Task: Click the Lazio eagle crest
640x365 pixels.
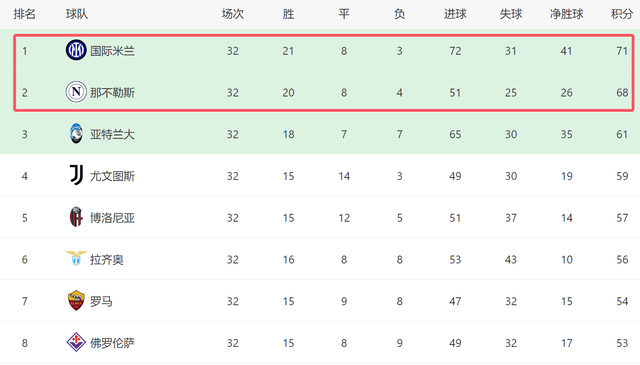Action: (x=76, y=258)
